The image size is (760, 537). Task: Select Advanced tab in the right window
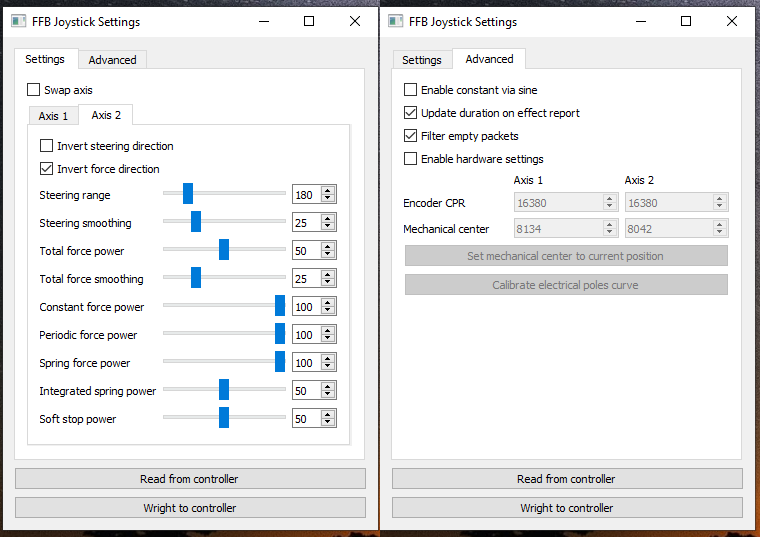click(x=489, y=59)
